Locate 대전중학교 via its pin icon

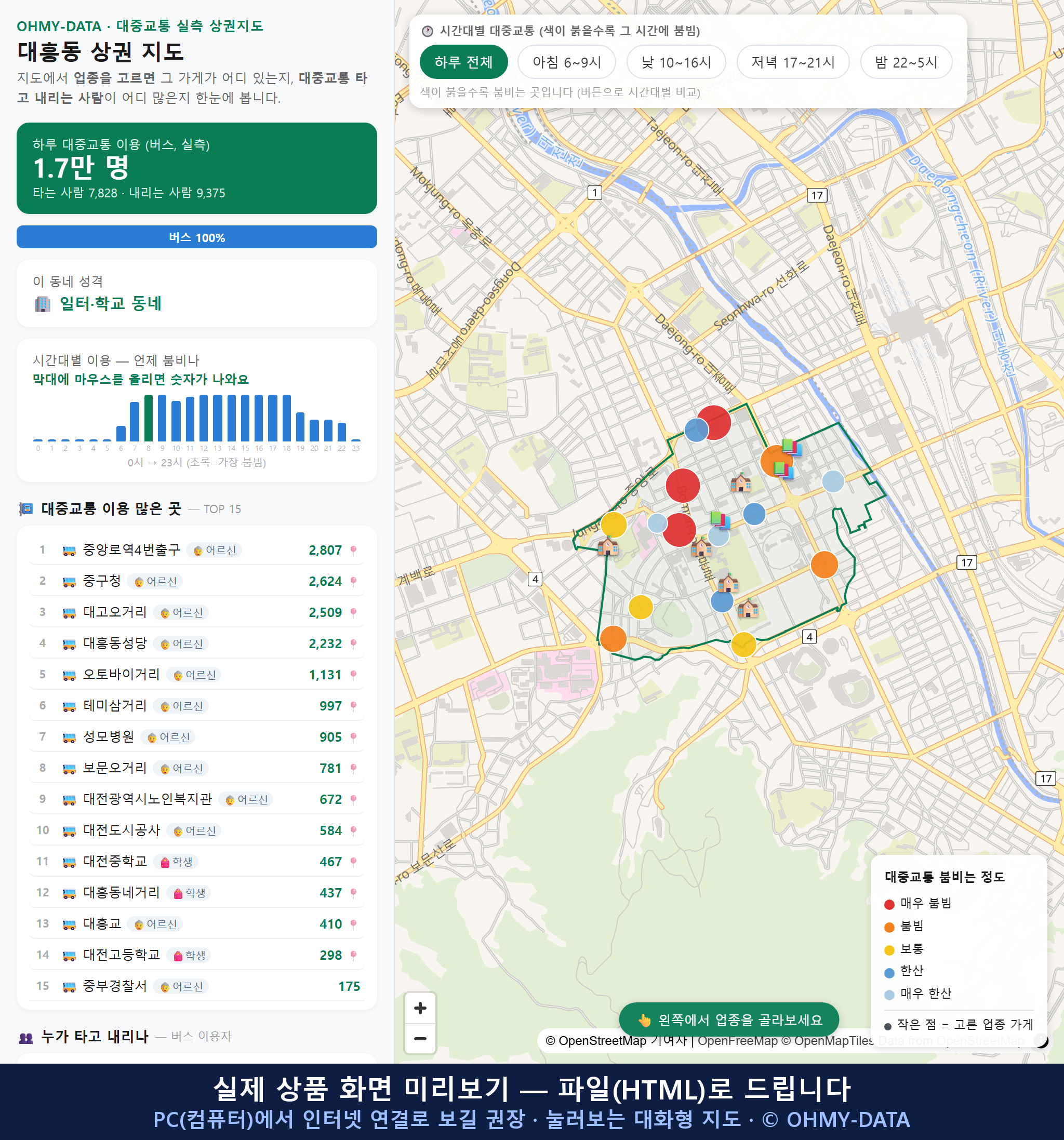click(353, 862)
